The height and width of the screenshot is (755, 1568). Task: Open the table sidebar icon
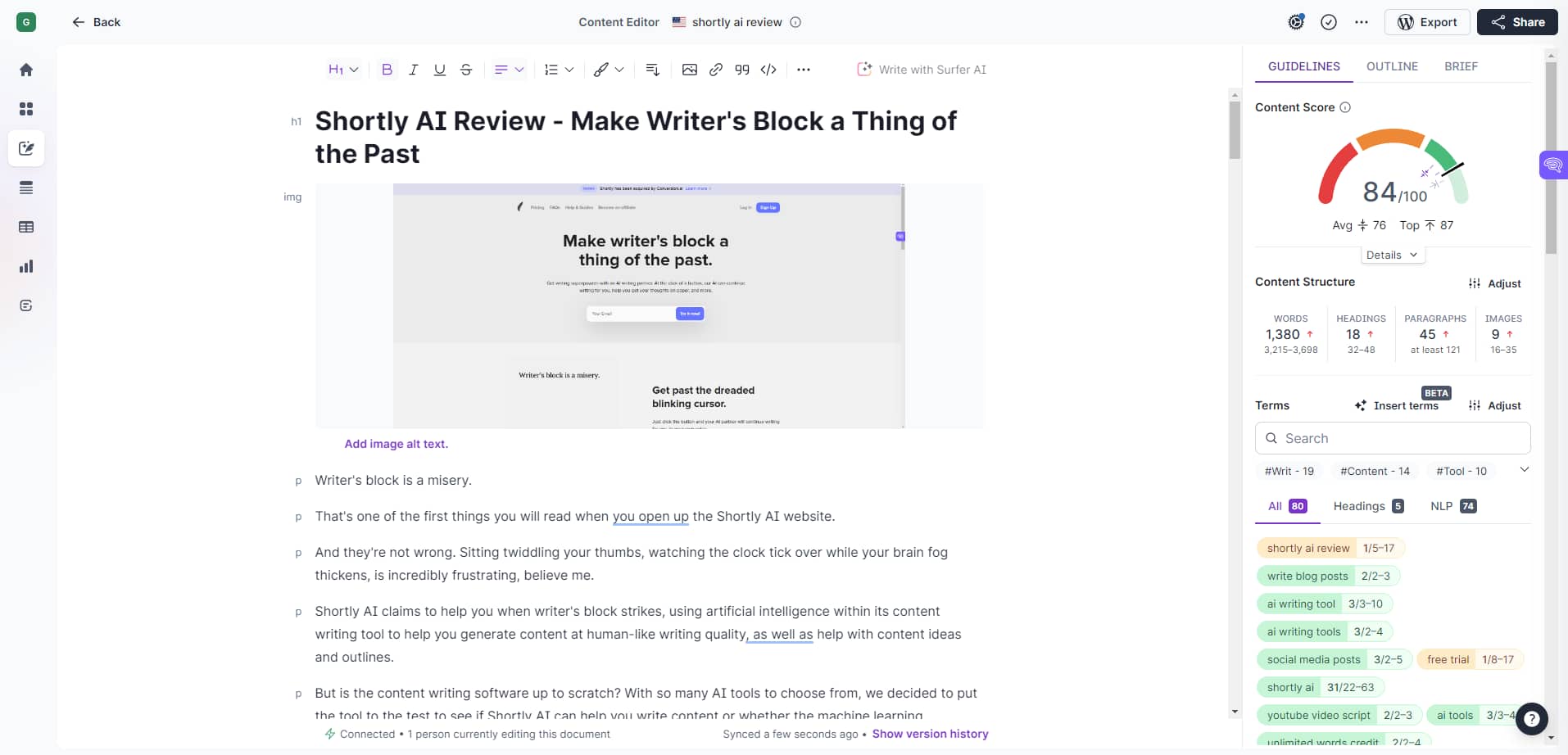26,227
